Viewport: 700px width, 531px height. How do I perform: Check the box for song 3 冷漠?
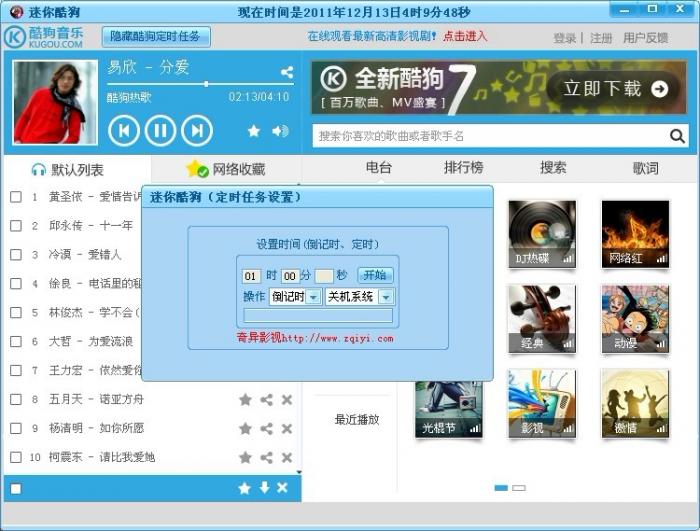(16, 255)
